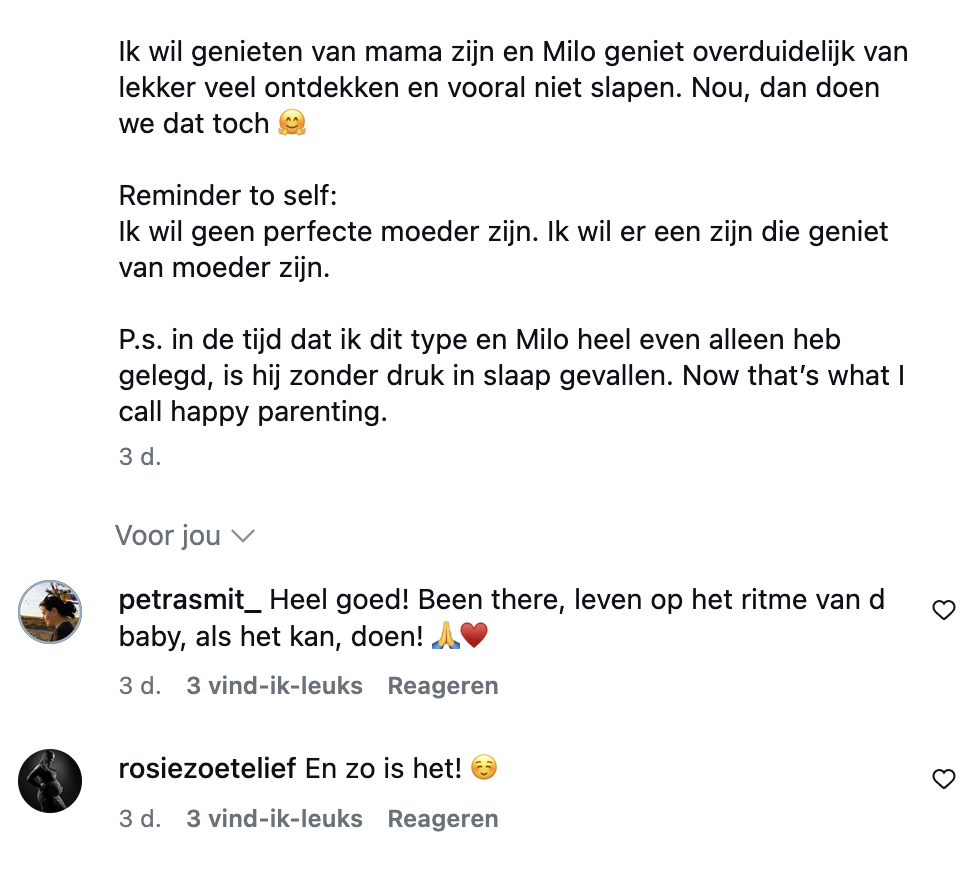Click '3 d.' timestamp under the caption
This screenshot has height=870, width=966.
click(140, 457)
